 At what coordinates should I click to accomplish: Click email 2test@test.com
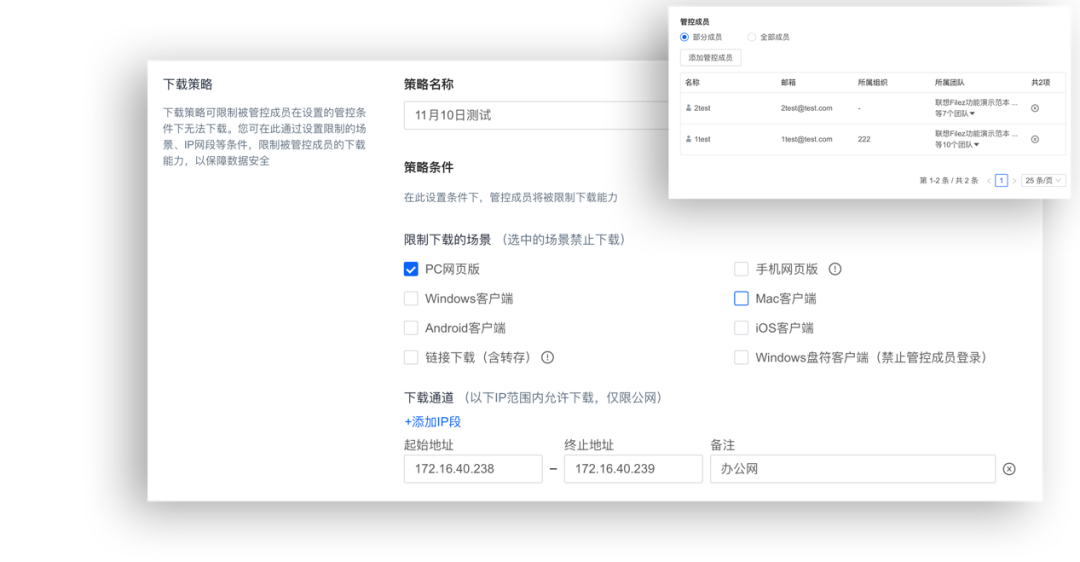(807, 108)
